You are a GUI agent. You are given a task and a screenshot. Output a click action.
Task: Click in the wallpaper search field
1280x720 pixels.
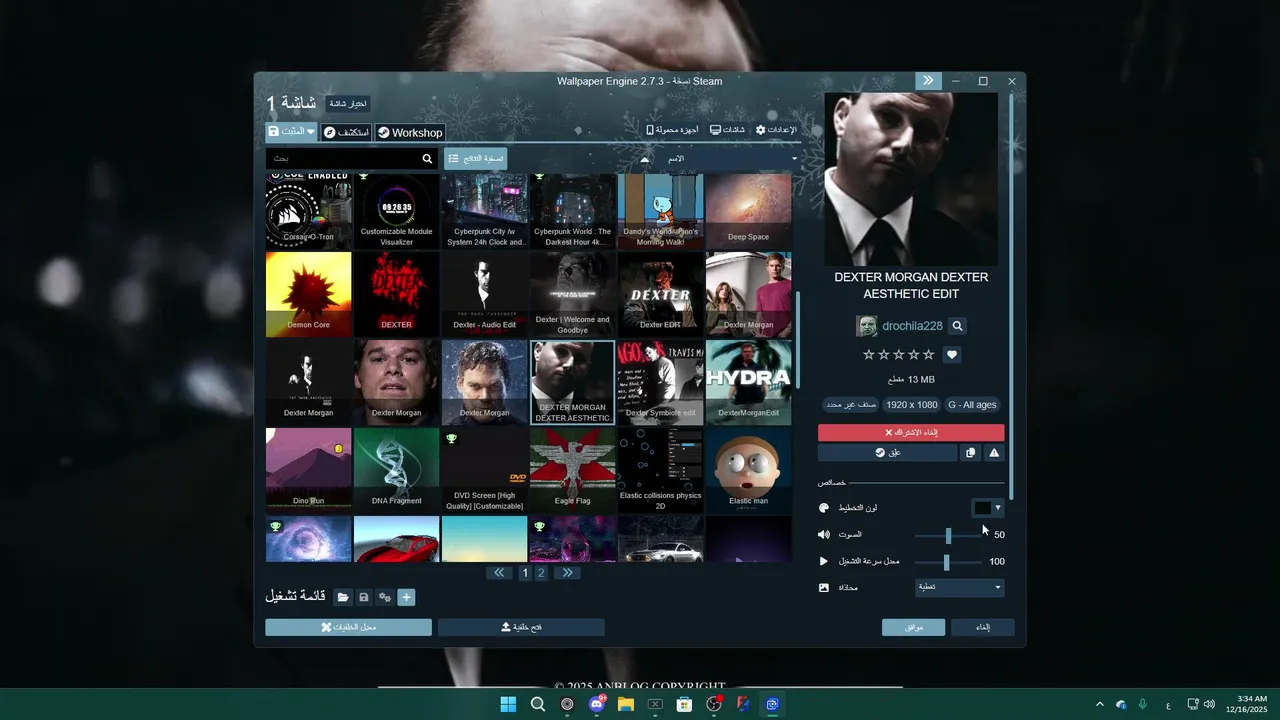pyautogui.click(x=343, y=159)
